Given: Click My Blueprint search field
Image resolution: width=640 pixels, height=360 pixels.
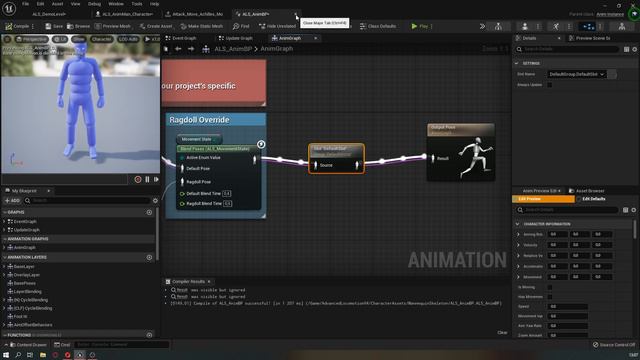Looking at the screenshot, I should 88,200.
